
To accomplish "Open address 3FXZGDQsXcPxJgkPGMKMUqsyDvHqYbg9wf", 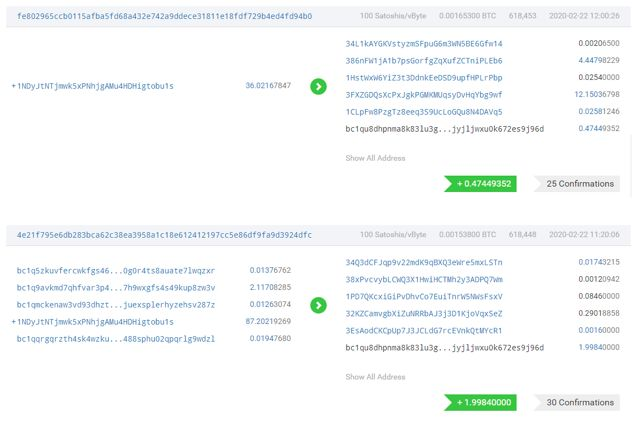I will 424,95.
